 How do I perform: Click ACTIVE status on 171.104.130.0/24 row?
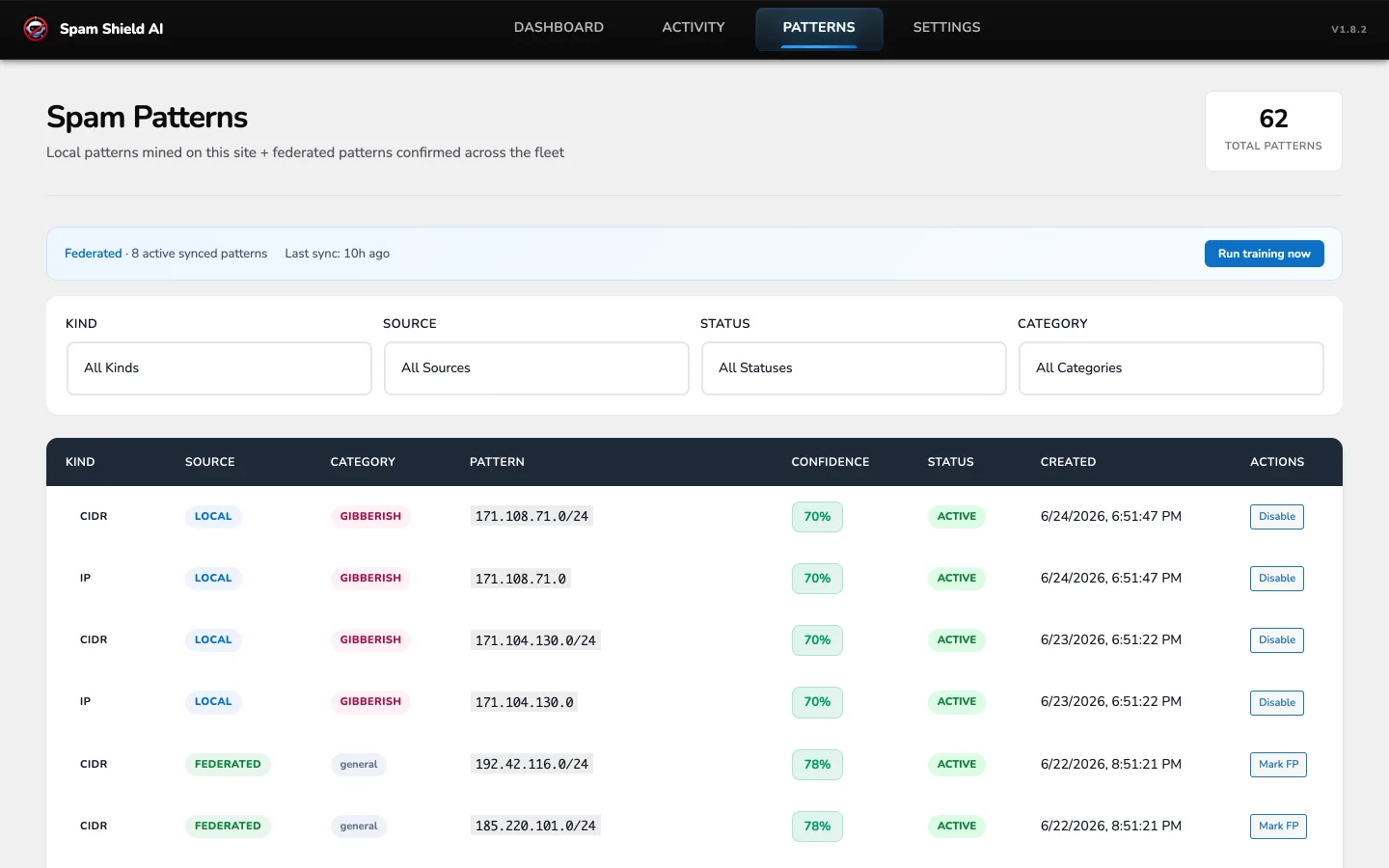pos(957,640)
